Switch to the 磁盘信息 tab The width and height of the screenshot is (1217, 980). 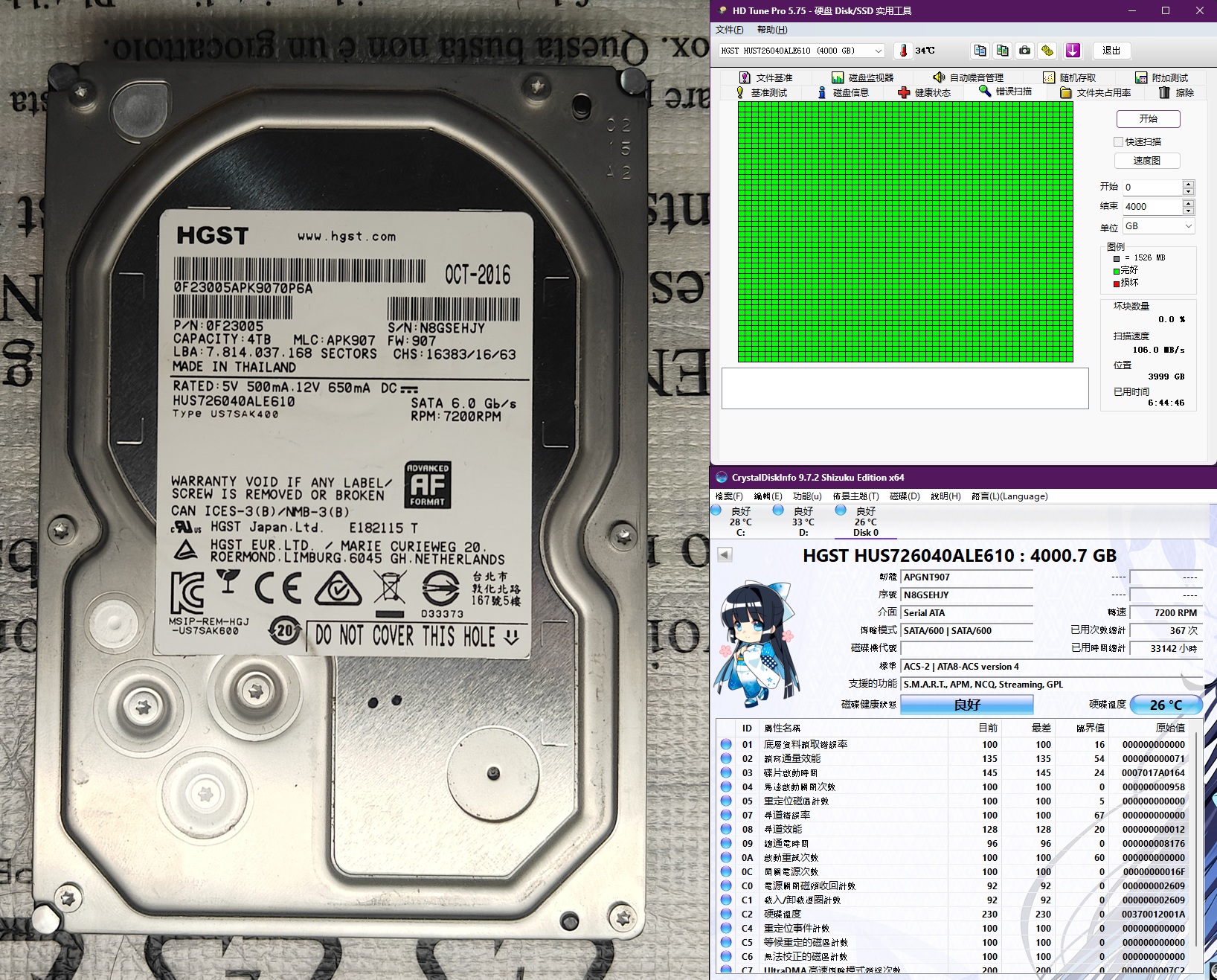click(843, 92)
